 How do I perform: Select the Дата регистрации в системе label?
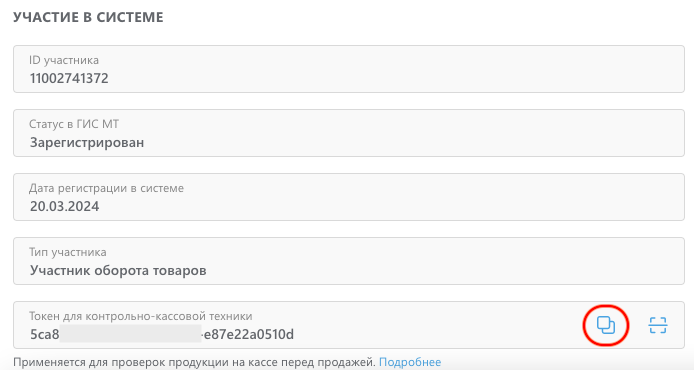pos(106,188)
